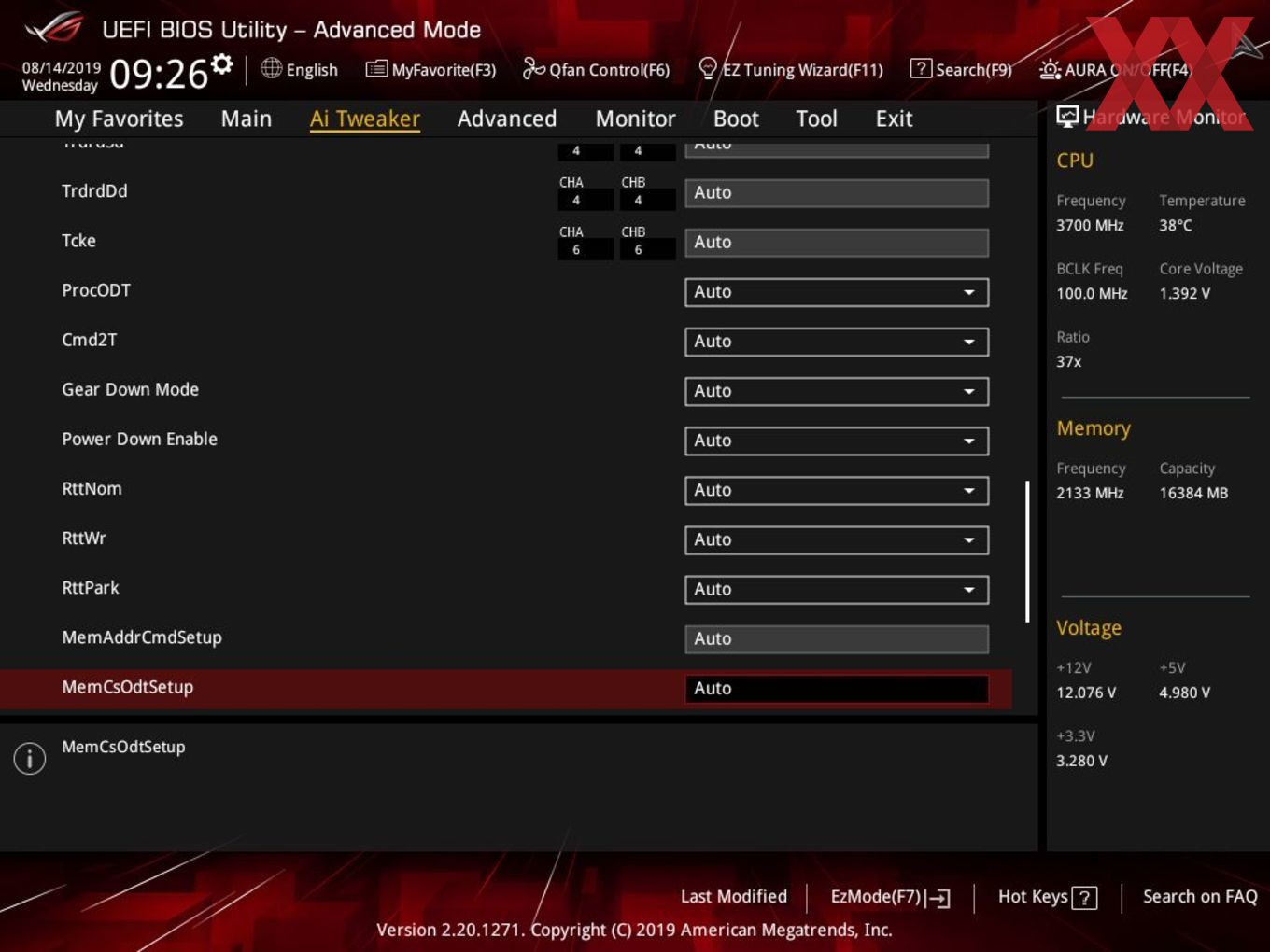Click the CPU Ratio 37x value
The image size is (1270, 952).
pyautogui.click(x=1068, y=361)
